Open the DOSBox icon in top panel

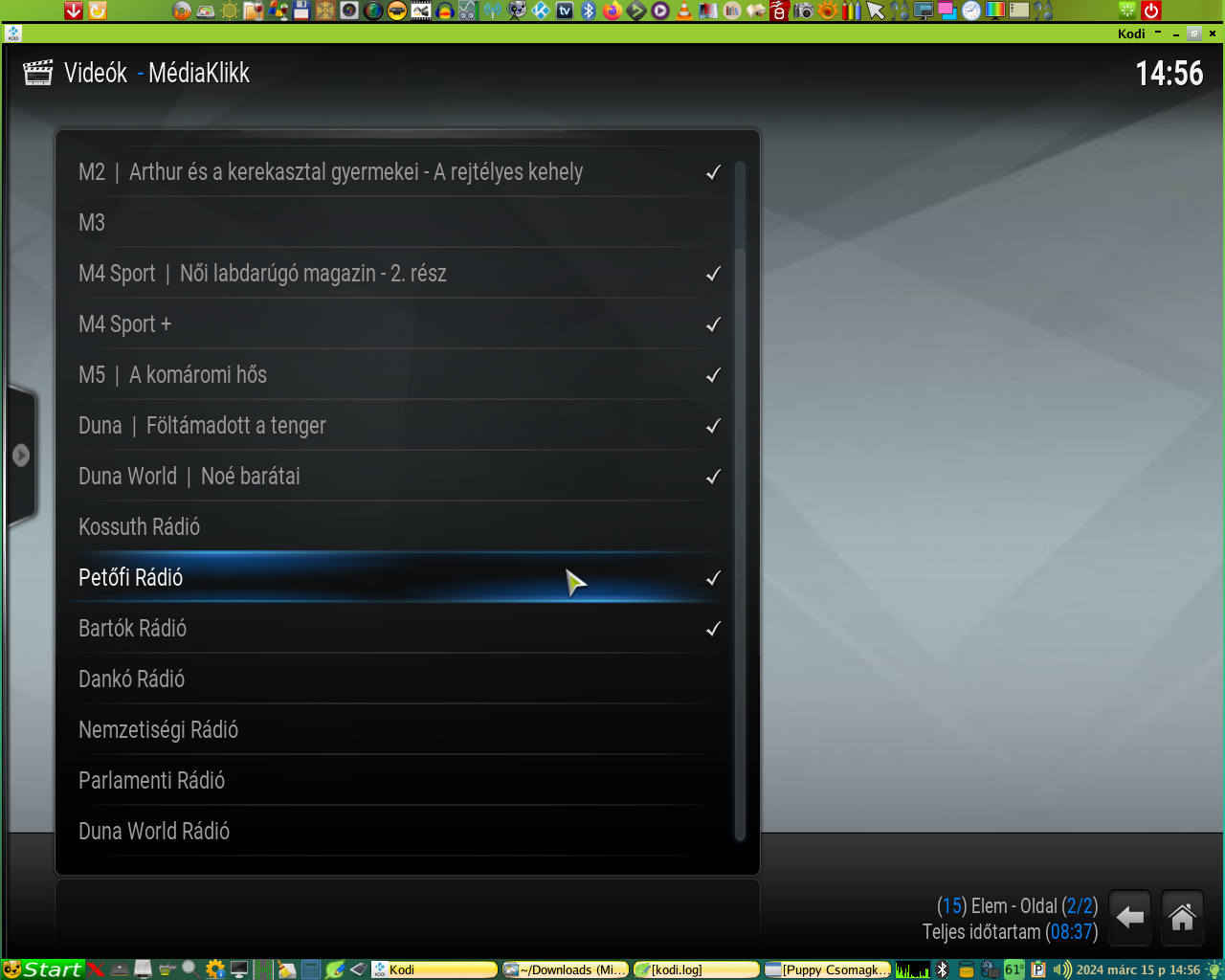[x=325, y=11]
